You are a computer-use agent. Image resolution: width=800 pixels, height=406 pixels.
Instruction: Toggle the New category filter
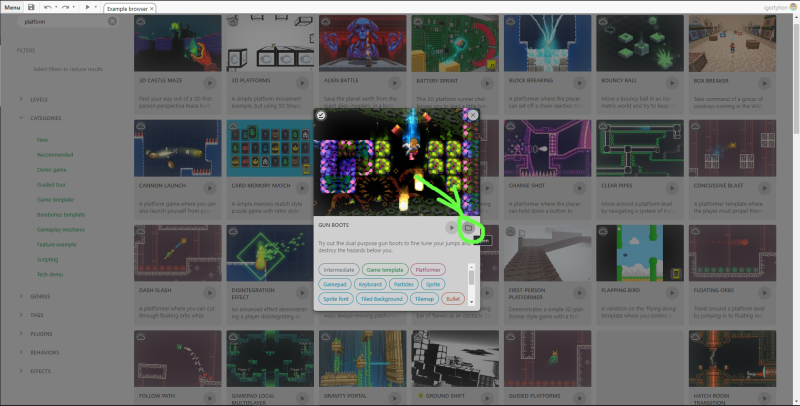[42, 140]
